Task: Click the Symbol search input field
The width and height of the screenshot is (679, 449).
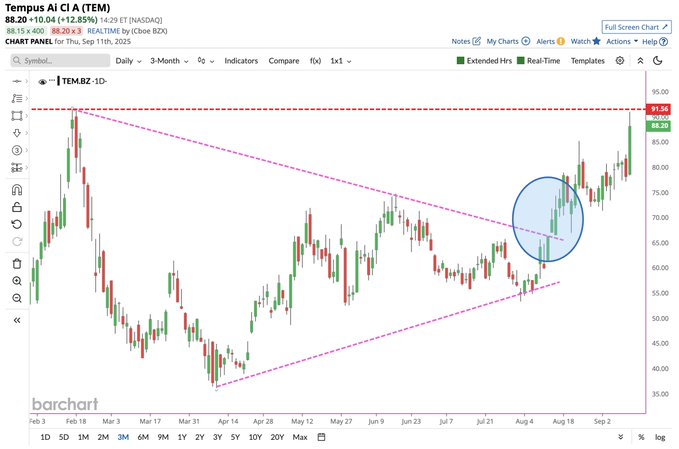Action: coord(60,61)
